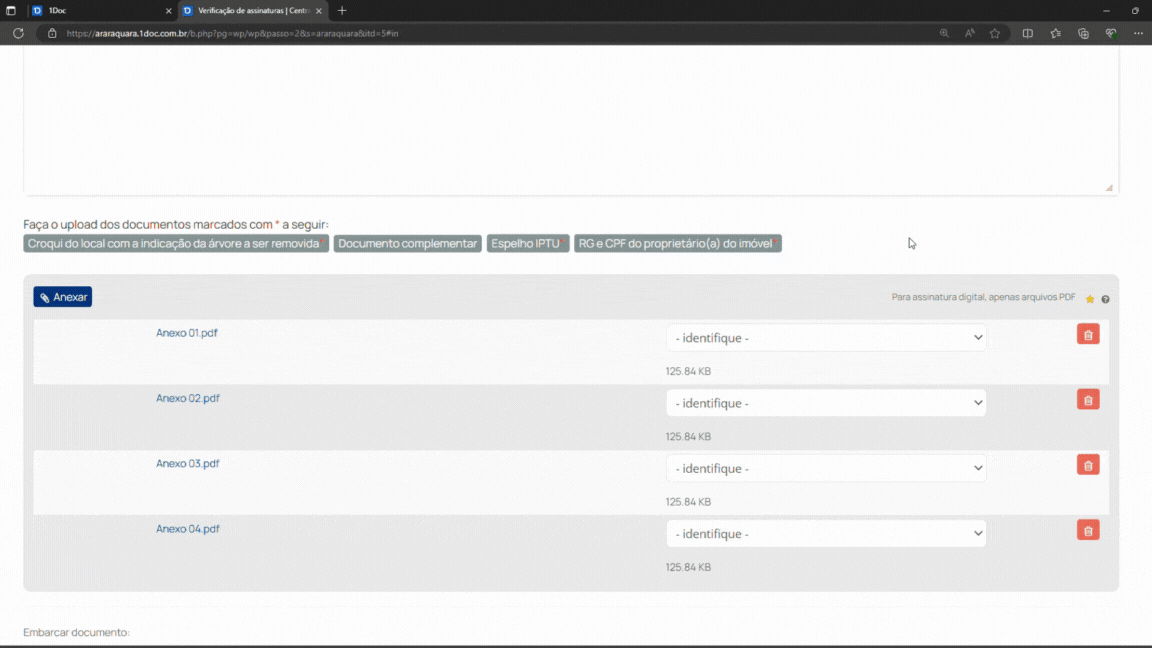This screenshot has width=1152, height=648.
Task: Reload the page with the browser refresh icon
Action: 18,33
